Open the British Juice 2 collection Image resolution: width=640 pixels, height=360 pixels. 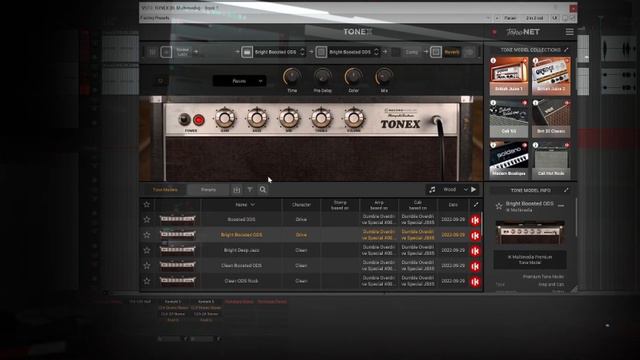point(551,76)
